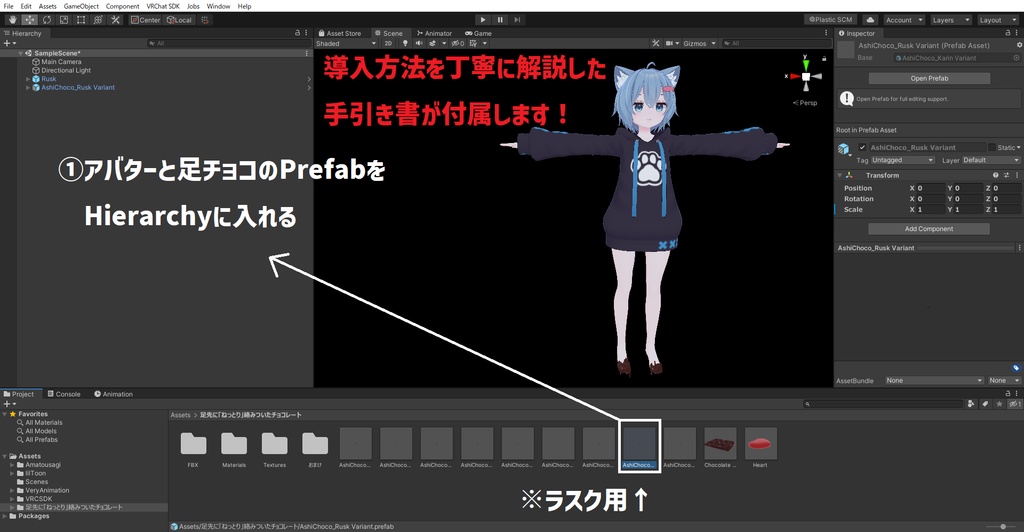This screenshot has width=1024, height=532.
Task: Click orientation gizmo red X axis
Action: [793, 76]
